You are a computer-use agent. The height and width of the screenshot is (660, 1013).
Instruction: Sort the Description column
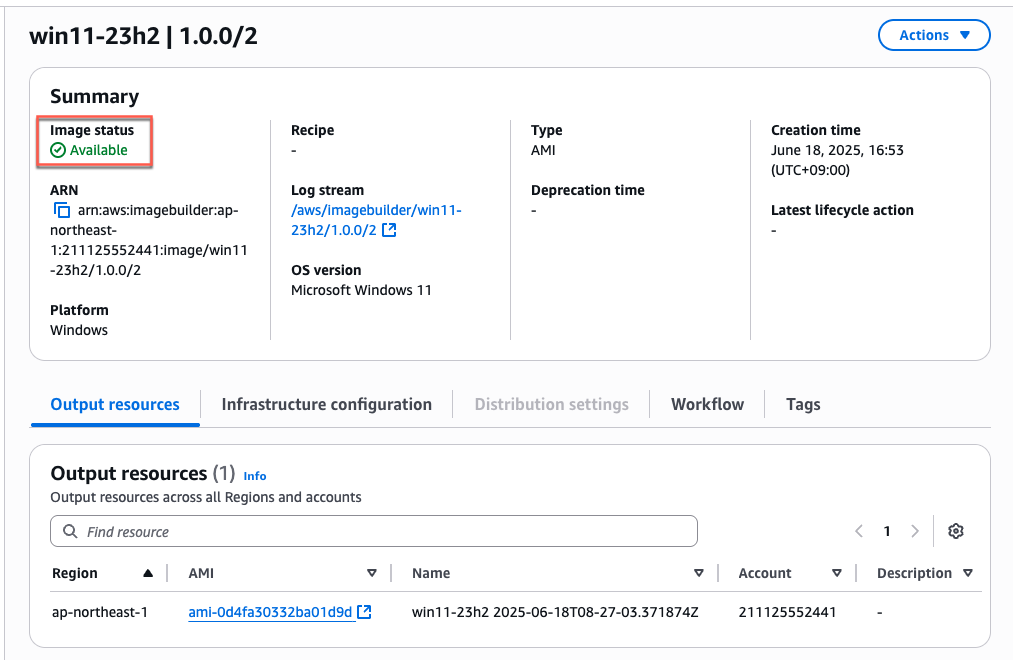(967, 573)
